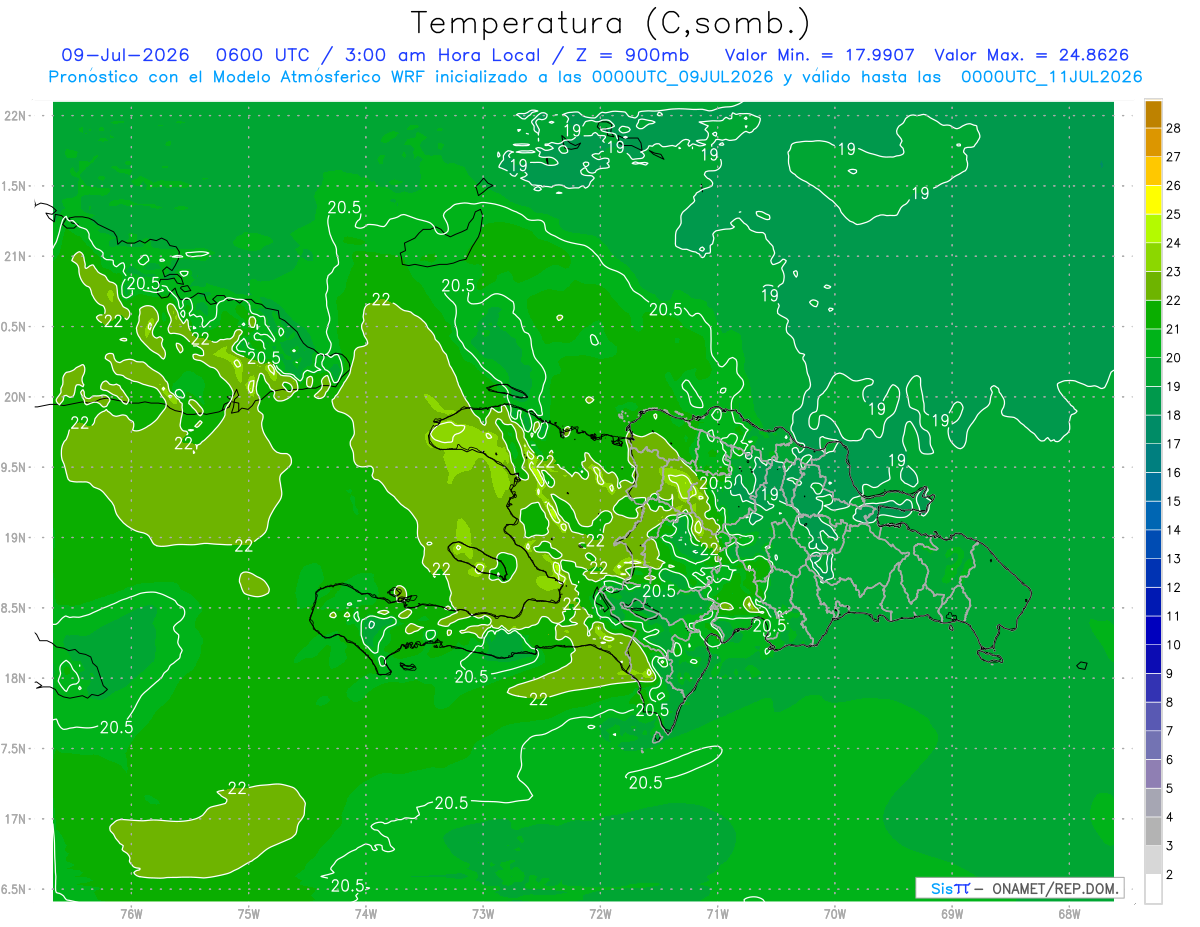1200x927 pixels.
Task: Select the Z = 900mb level label
Action: click(631, 55)
